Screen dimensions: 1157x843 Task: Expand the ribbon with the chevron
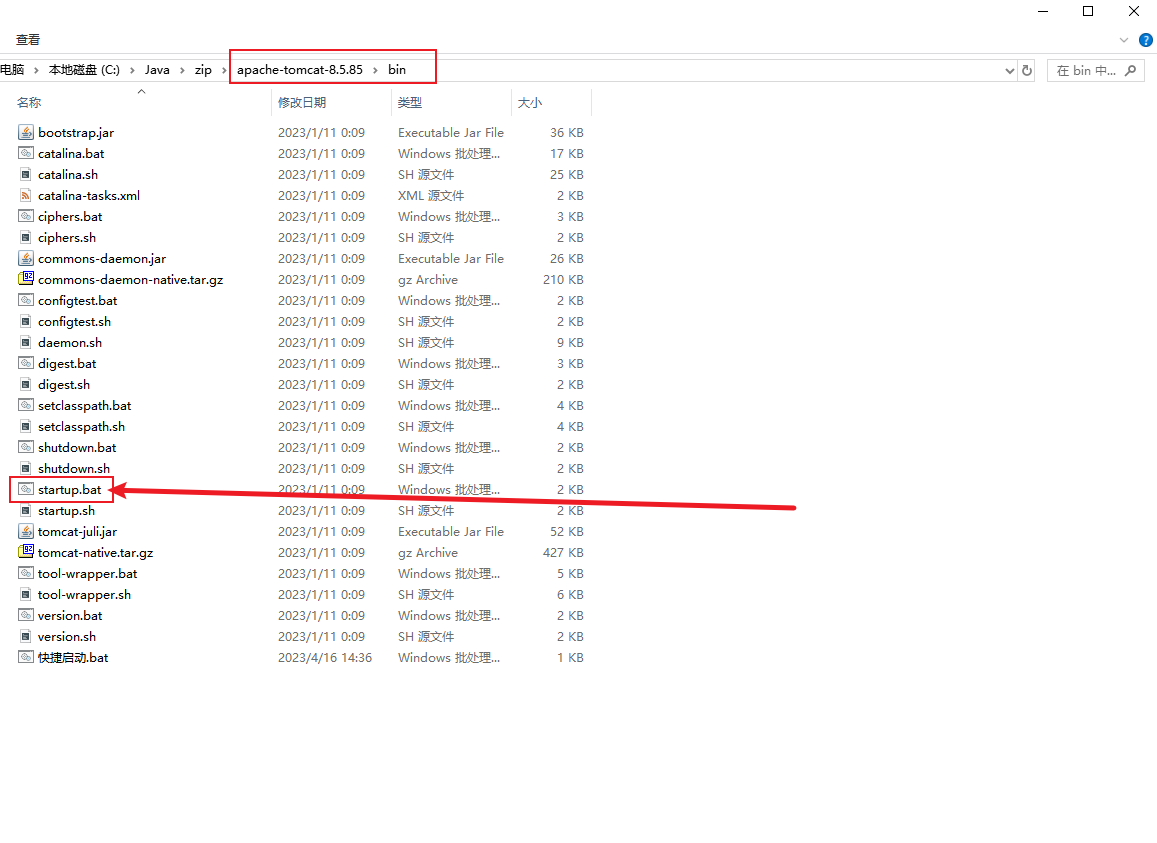tap(1124, 40)
